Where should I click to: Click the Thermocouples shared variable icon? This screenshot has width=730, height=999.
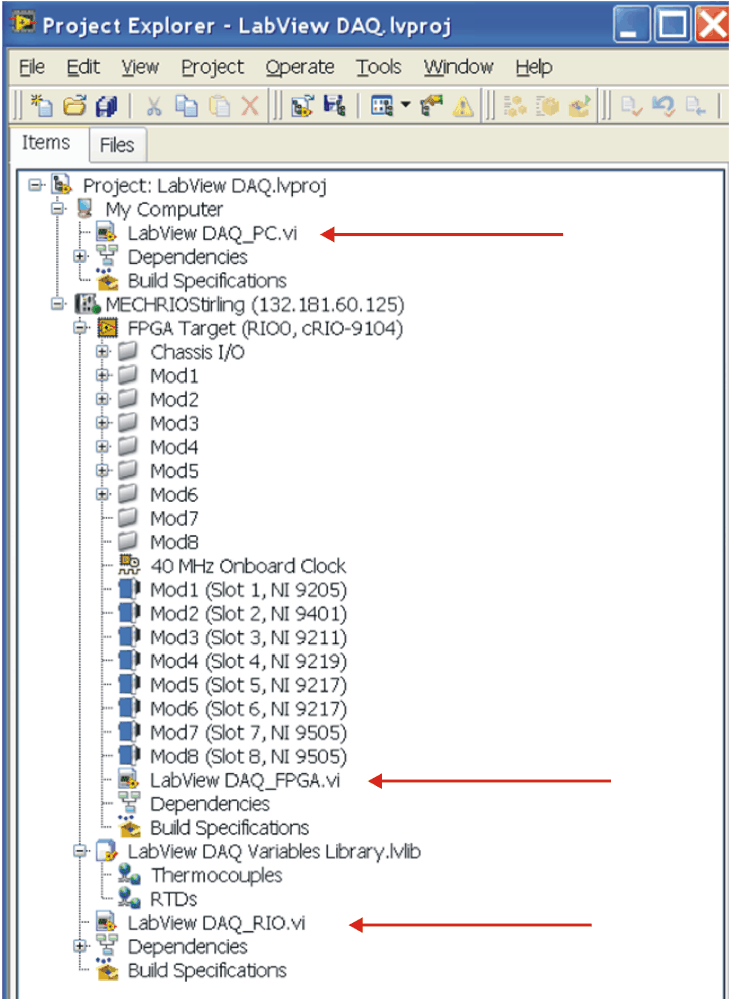130,875
